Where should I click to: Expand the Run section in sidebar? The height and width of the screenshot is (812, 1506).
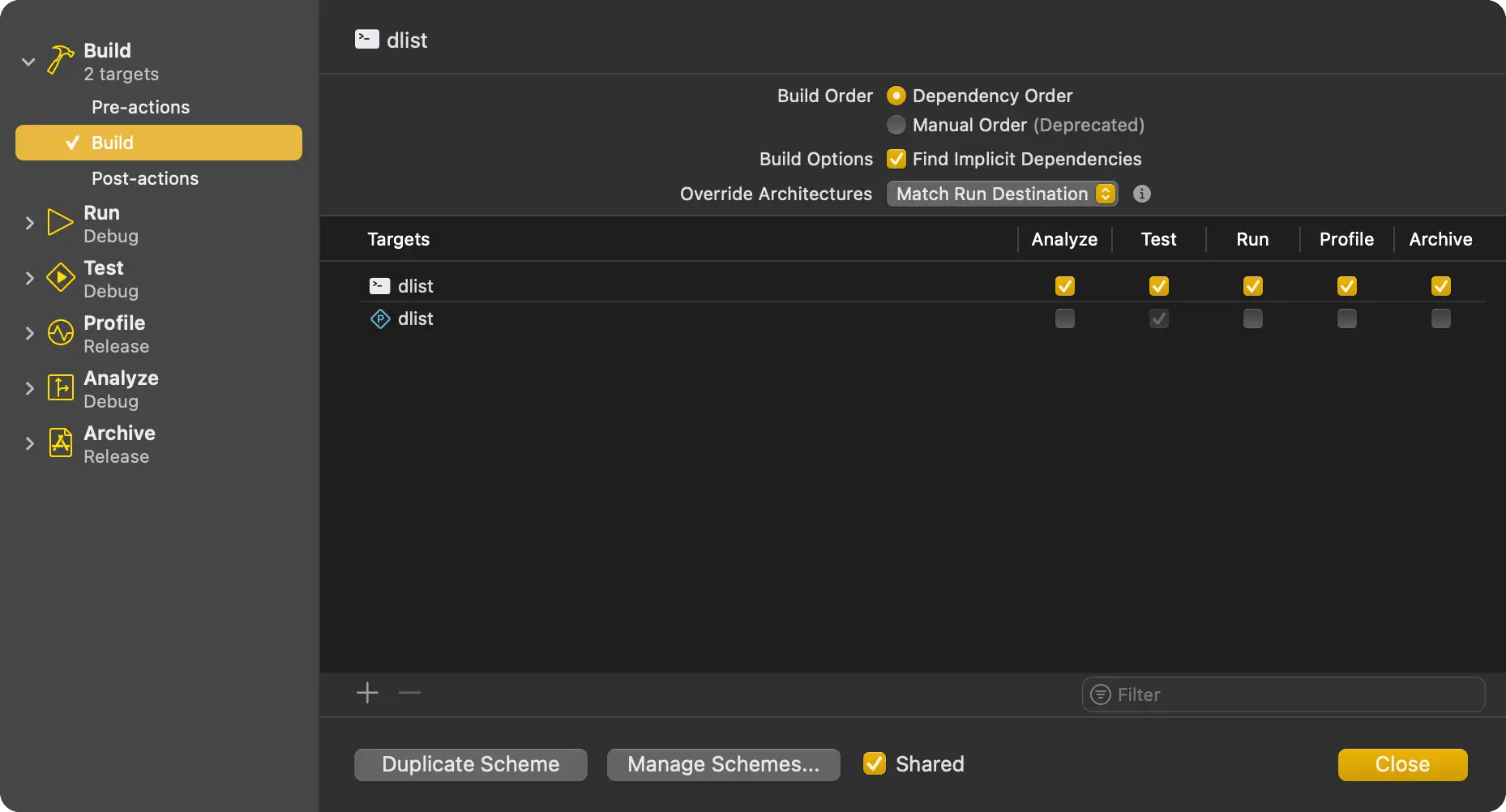coord(30,222)
